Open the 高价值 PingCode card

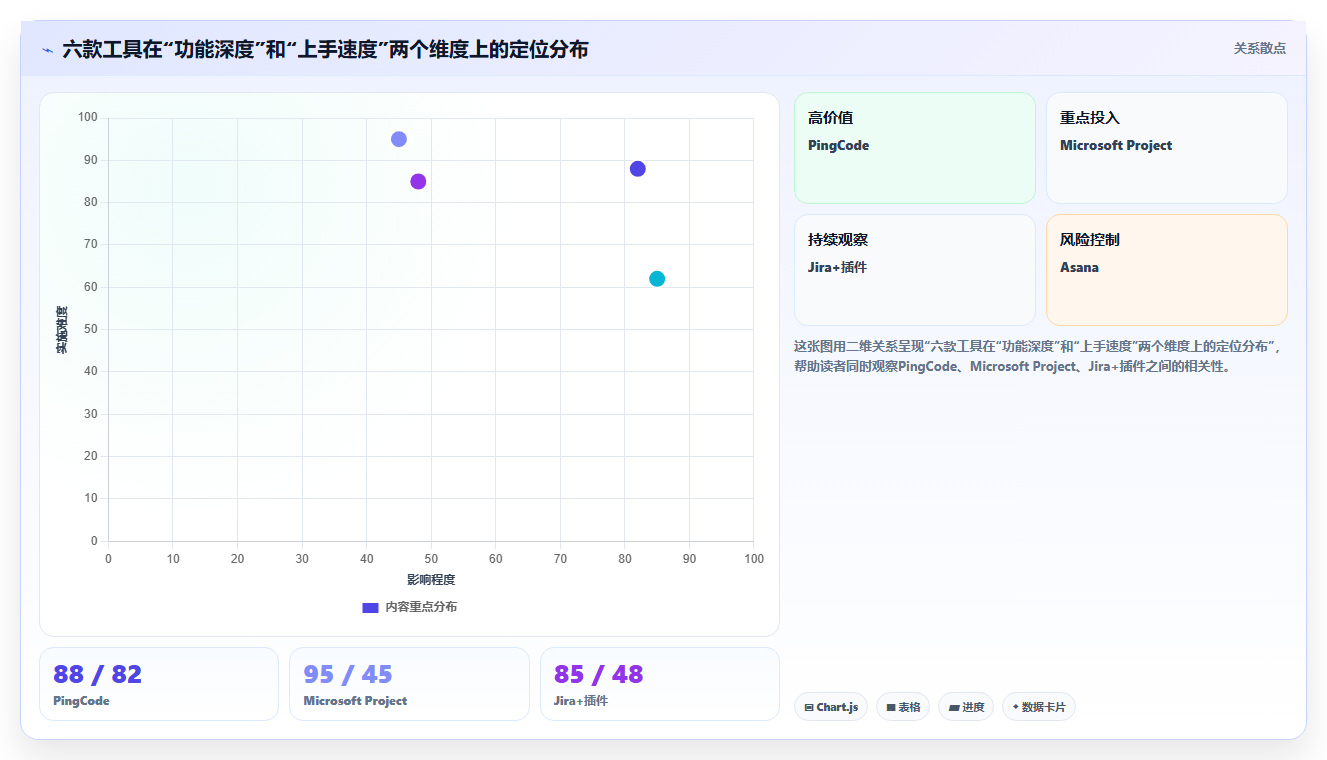[x=915, y=148]
